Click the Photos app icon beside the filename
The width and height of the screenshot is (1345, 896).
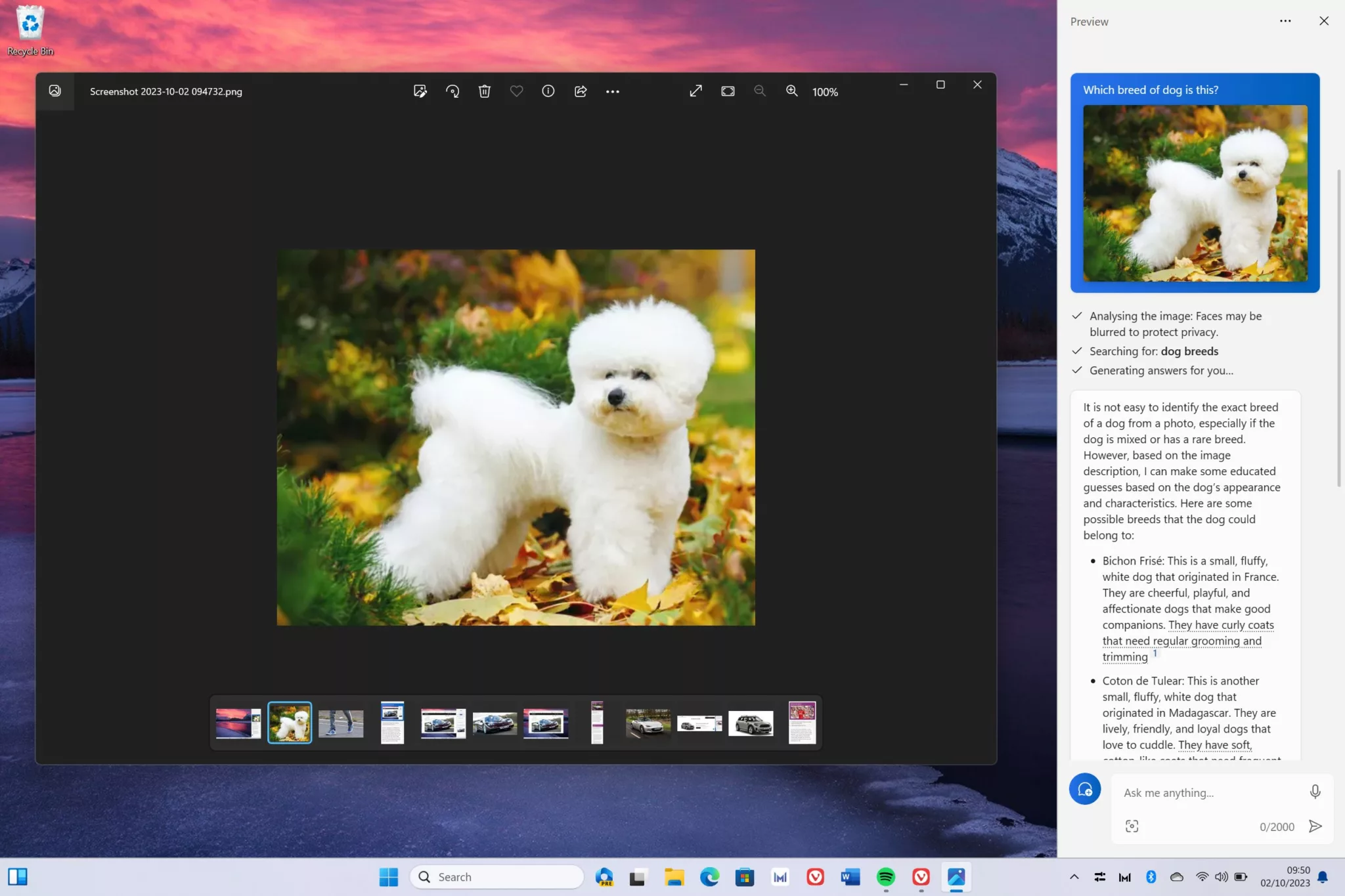coord(55,91)
